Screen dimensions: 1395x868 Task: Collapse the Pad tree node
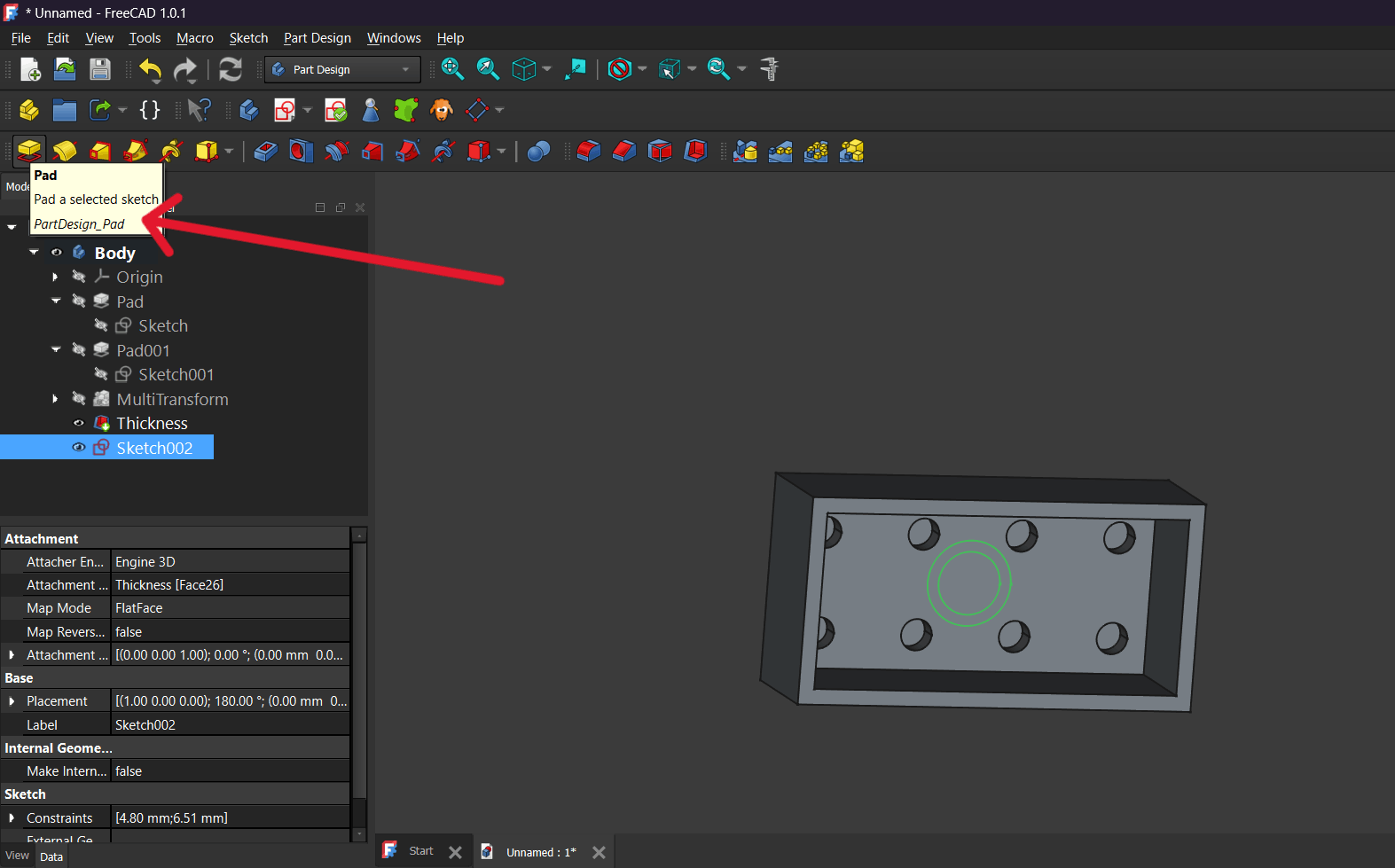[56, 301]
